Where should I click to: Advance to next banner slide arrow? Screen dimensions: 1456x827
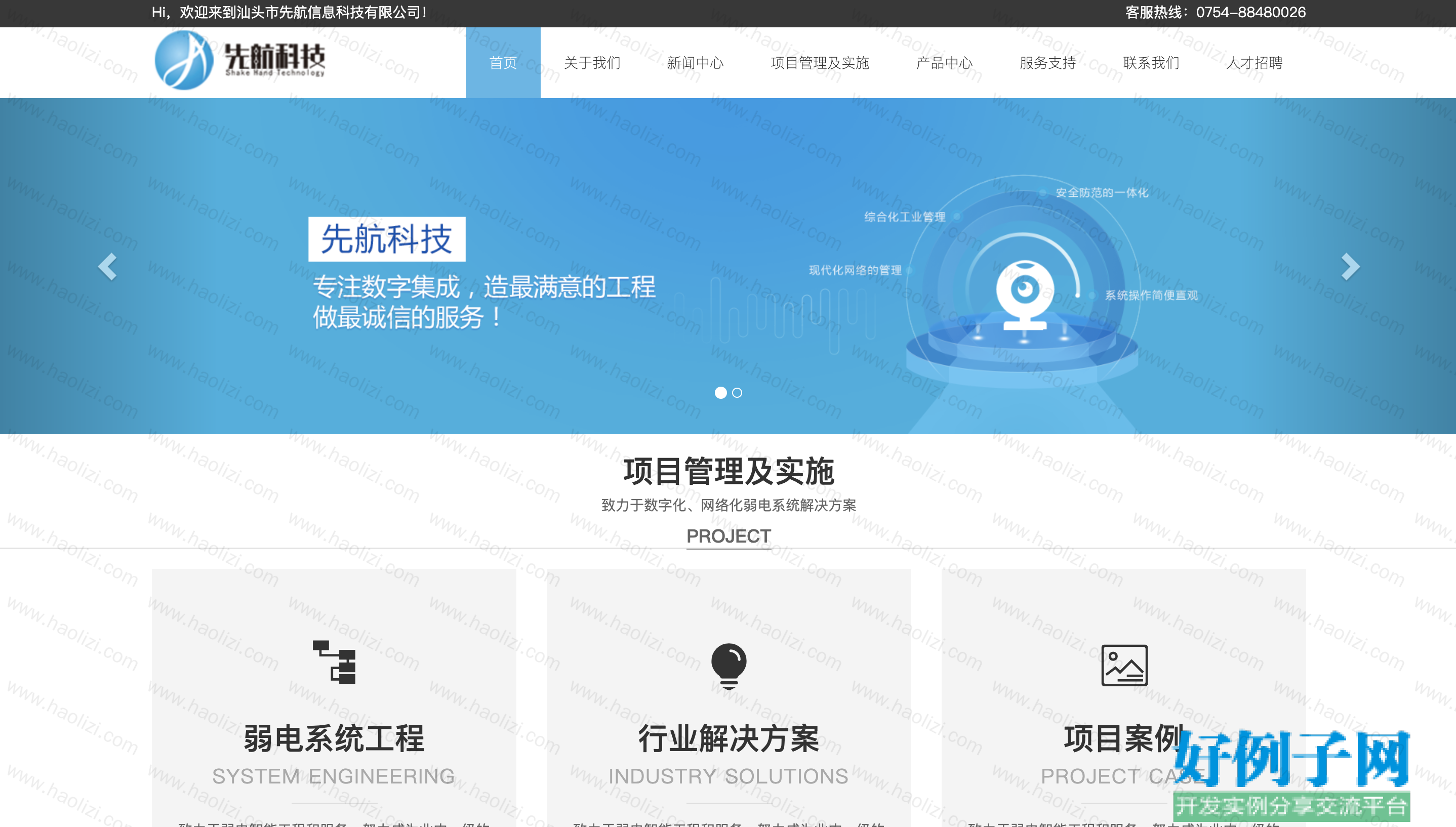[x=1350, y=266]
